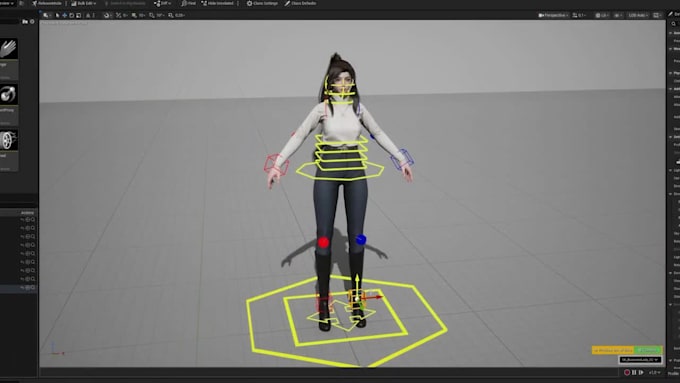Image resolution: width=680 pixels, height=383 pixels.
Task: Select the scale gizmo tool icon
Action: point(78,15)
